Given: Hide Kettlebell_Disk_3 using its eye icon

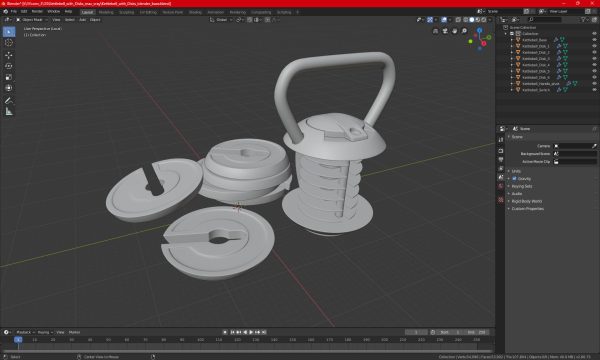Looking at the screenshot, I should (x=594, y=59).
